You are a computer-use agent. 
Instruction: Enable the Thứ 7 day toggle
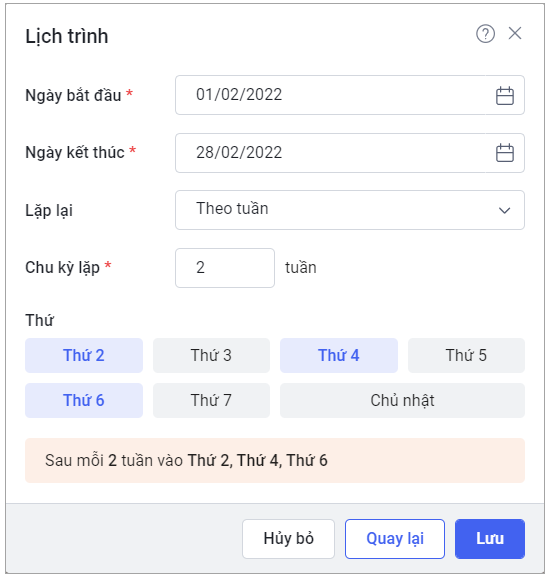point(211,400)
